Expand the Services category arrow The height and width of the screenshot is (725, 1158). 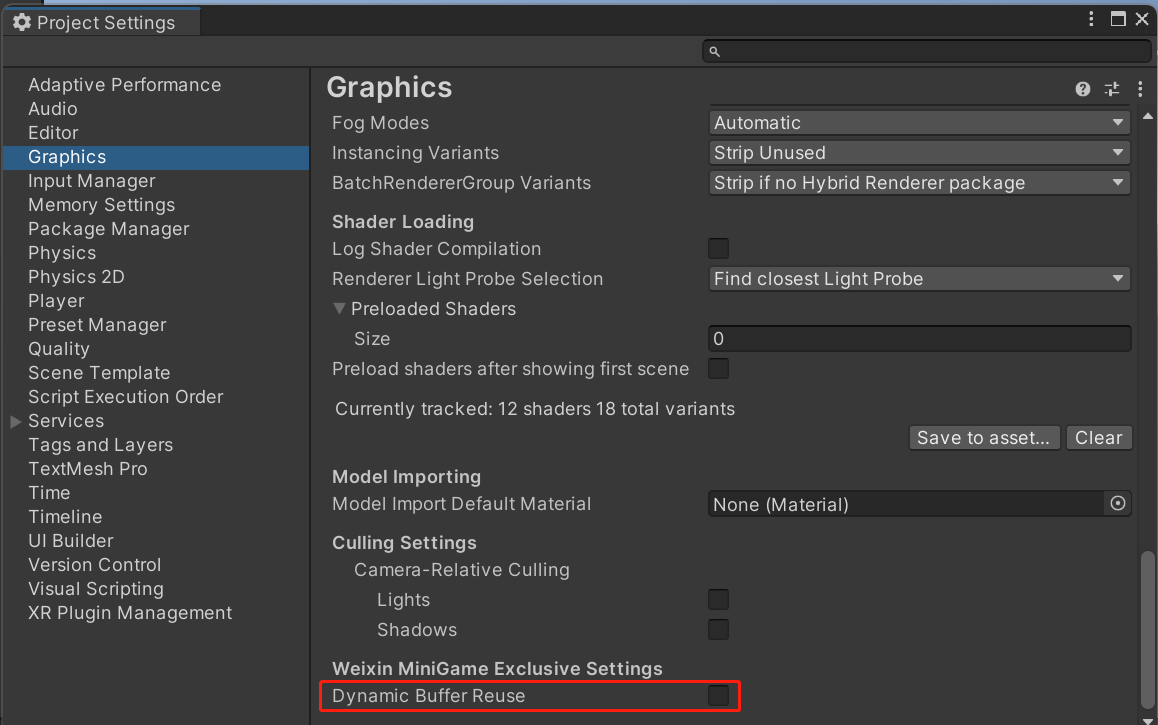15,421
